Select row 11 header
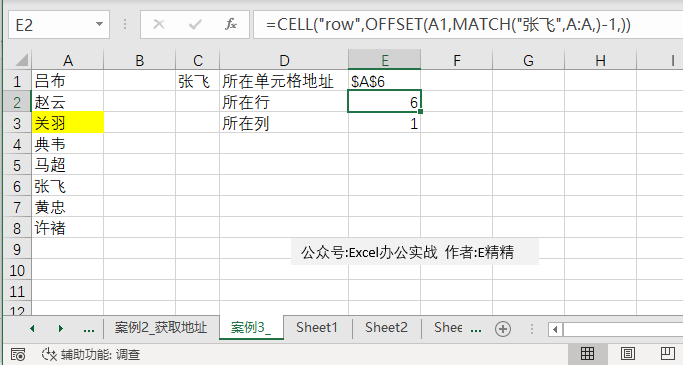Screen dimensions: 683x365 pyautogui.click(x=17, y=291)
